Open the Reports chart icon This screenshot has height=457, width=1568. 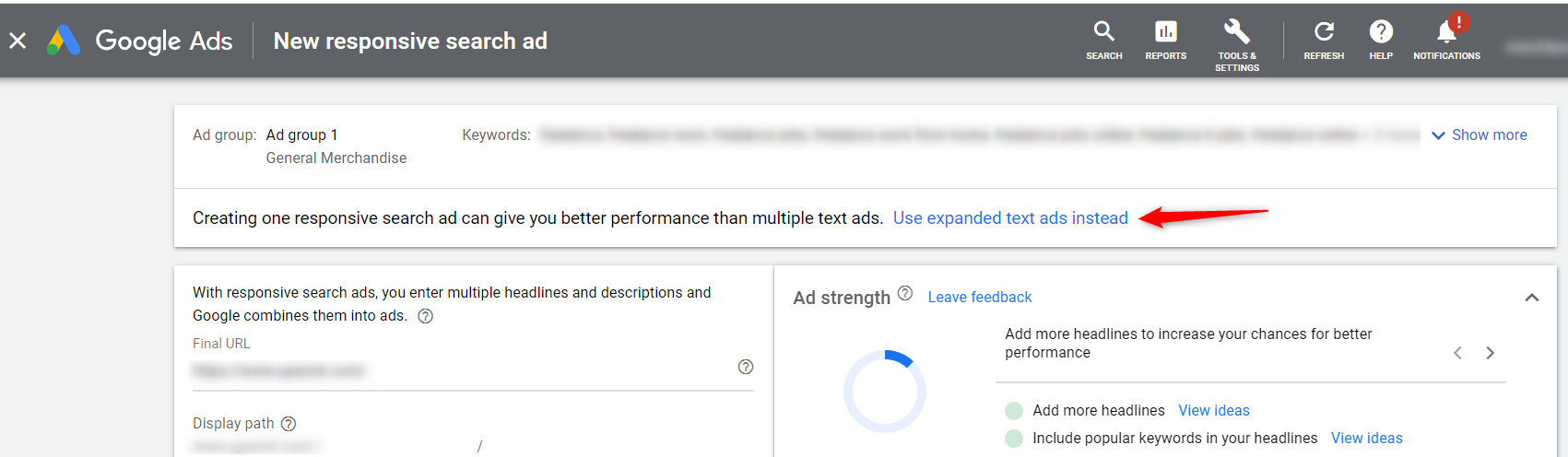1165,31
